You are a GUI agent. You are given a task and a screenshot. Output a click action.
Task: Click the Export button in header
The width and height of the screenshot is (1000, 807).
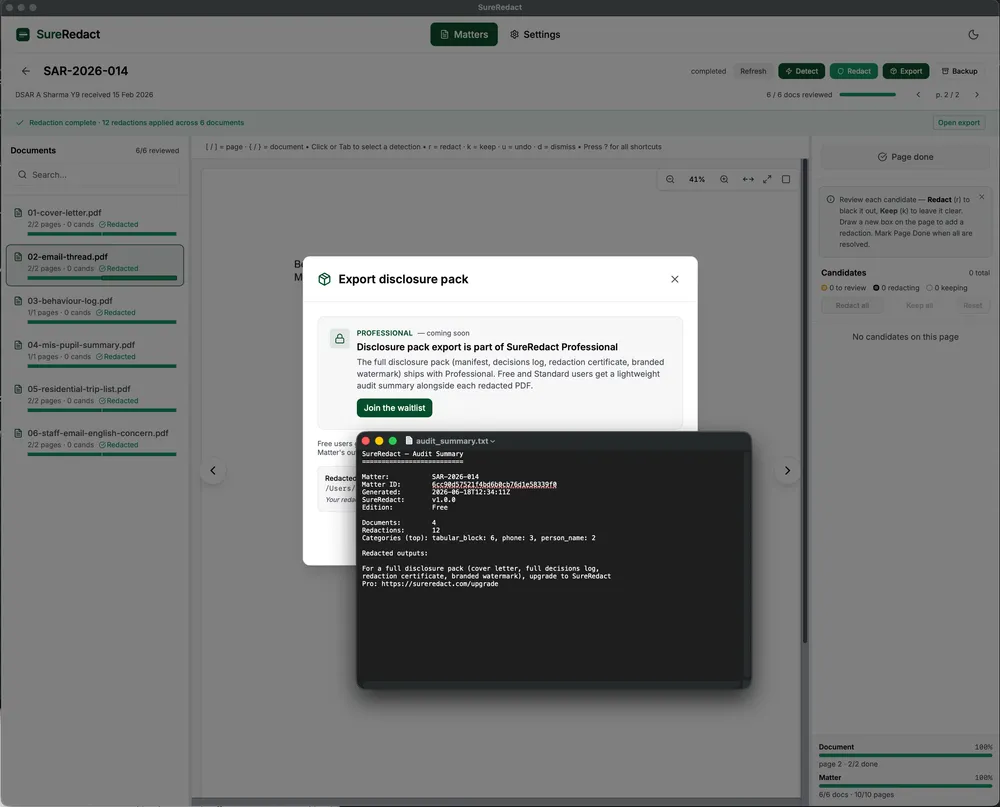click(x=906, y=71)
